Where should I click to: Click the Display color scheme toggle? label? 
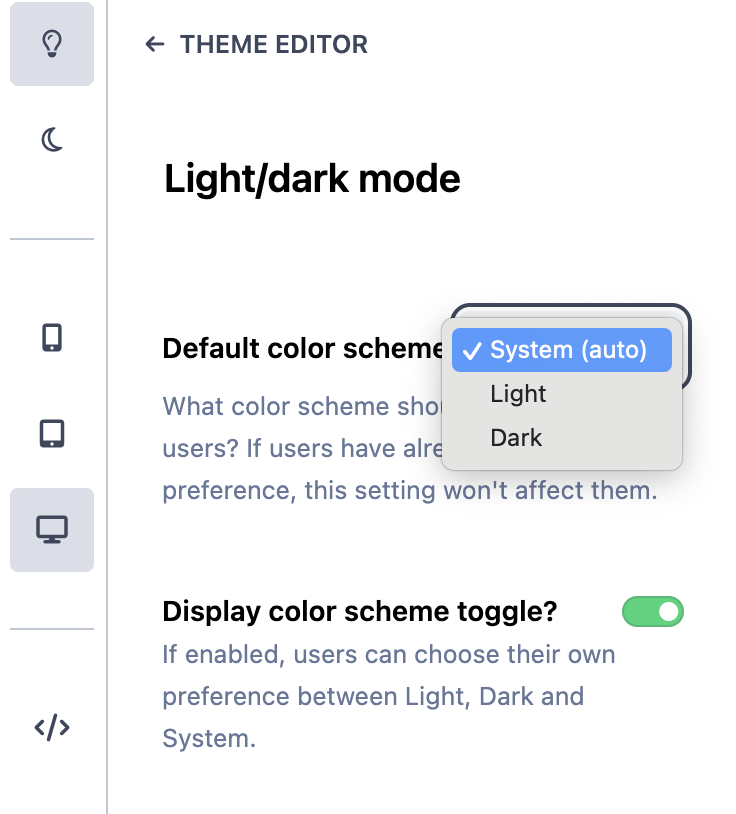pos(360,612)
